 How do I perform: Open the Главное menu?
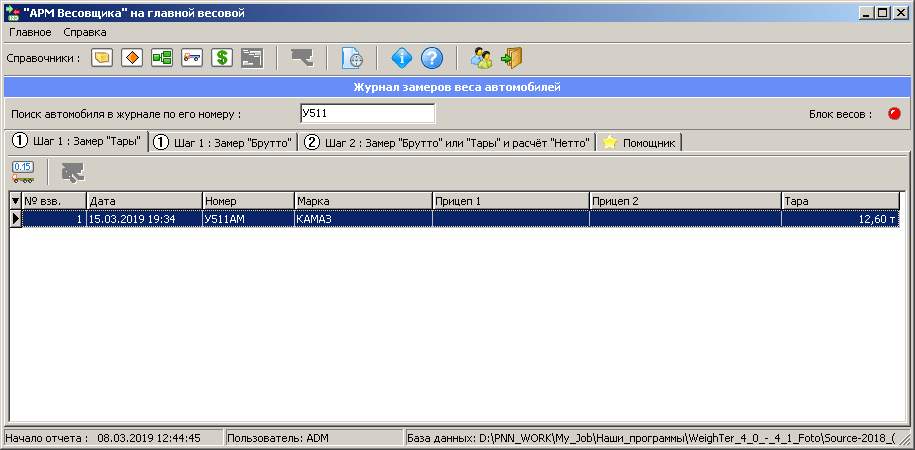coord(30,33)
